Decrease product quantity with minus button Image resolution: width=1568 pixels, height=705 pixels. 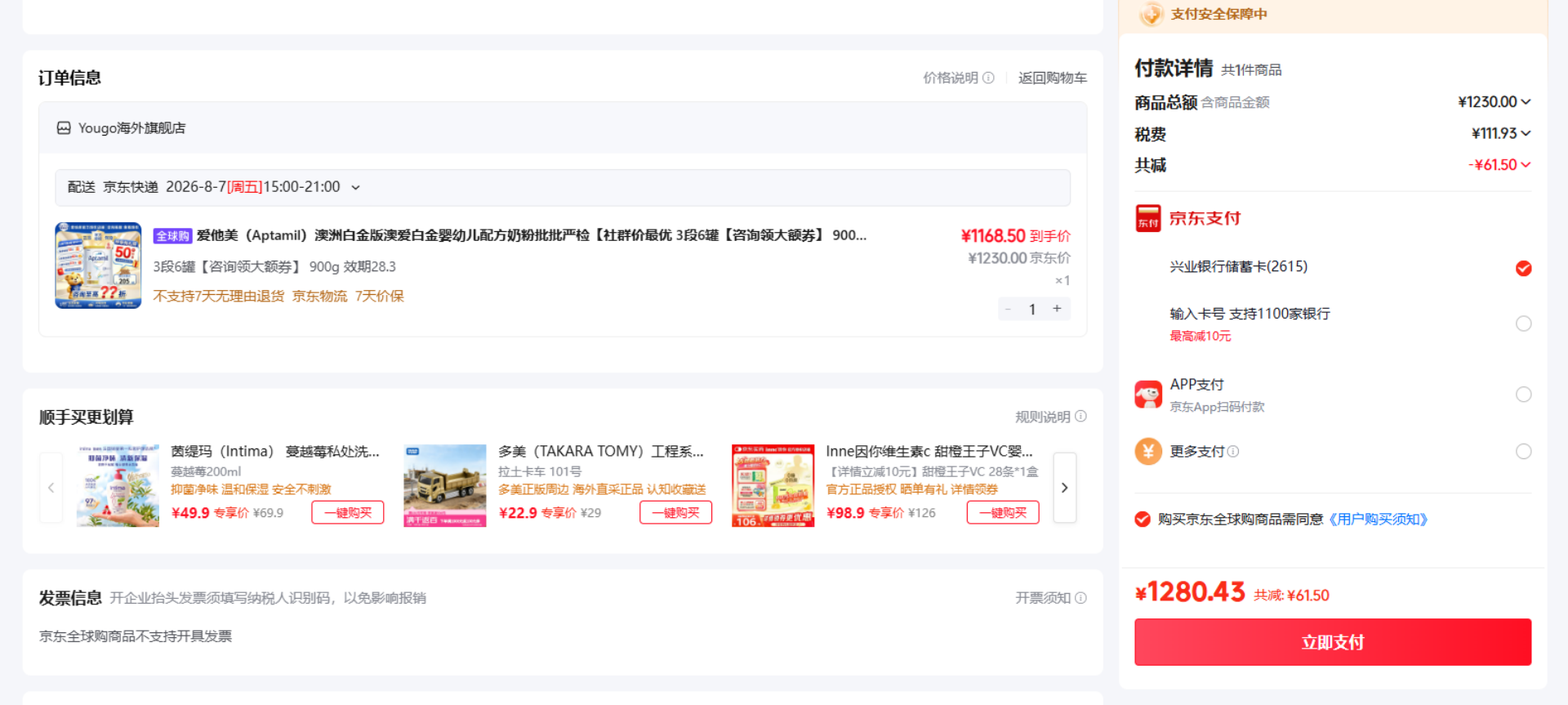coord(1009,309)
